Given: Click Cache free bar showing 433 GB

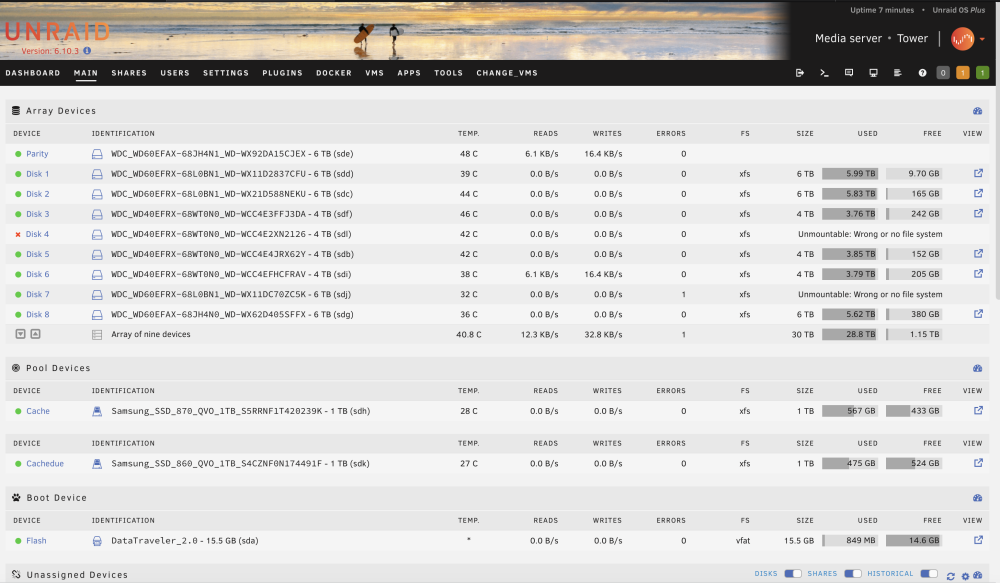Looking at the screenshot, I should (x=914, y=411).
